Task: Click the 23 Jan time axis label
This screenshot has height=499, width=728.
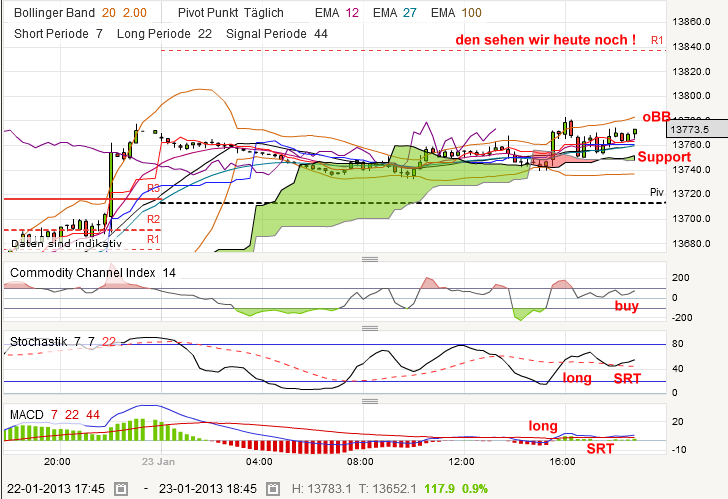Action: coord(158,461)
